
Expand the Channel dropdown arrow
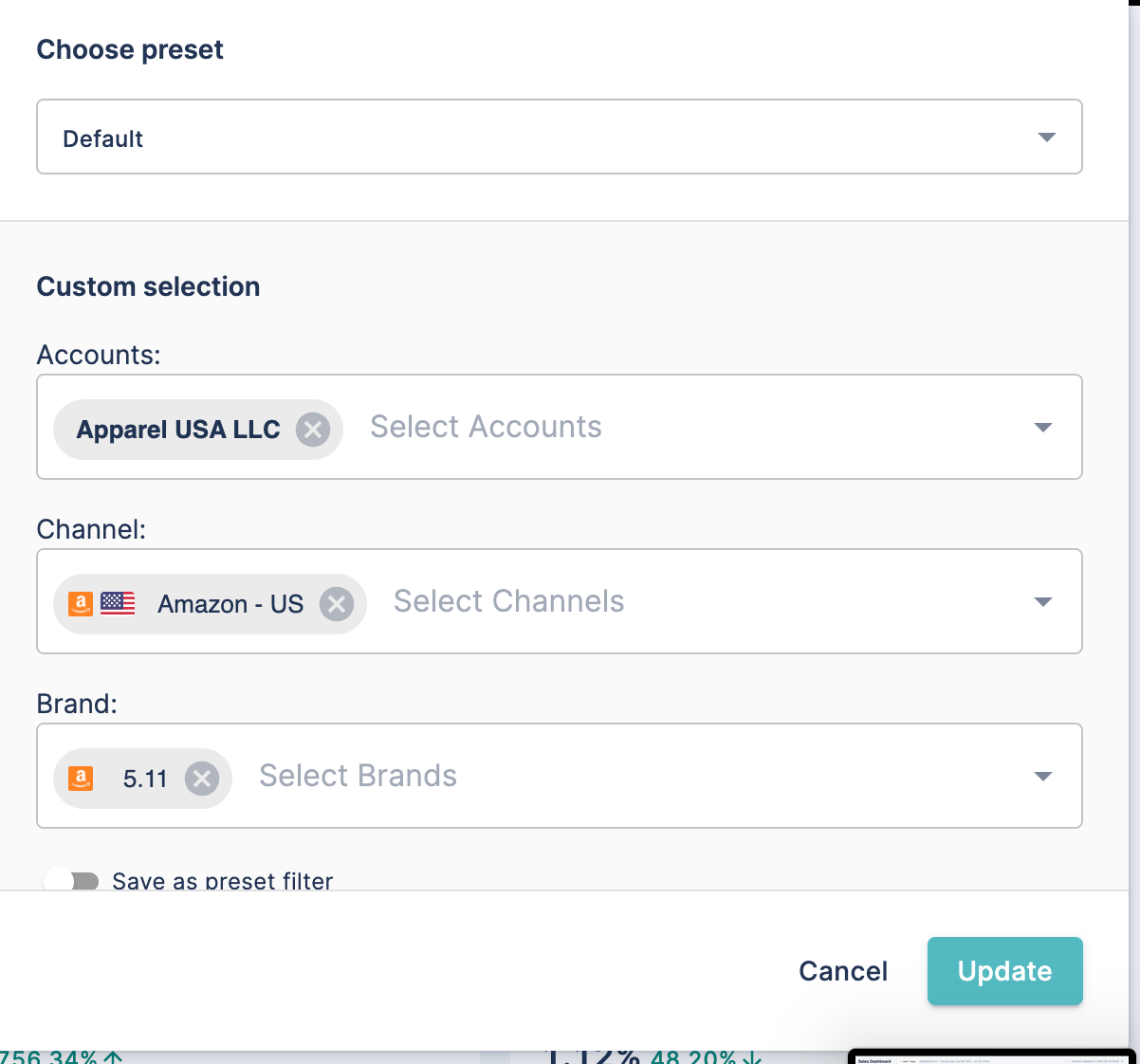click(x=1042, y=602)
